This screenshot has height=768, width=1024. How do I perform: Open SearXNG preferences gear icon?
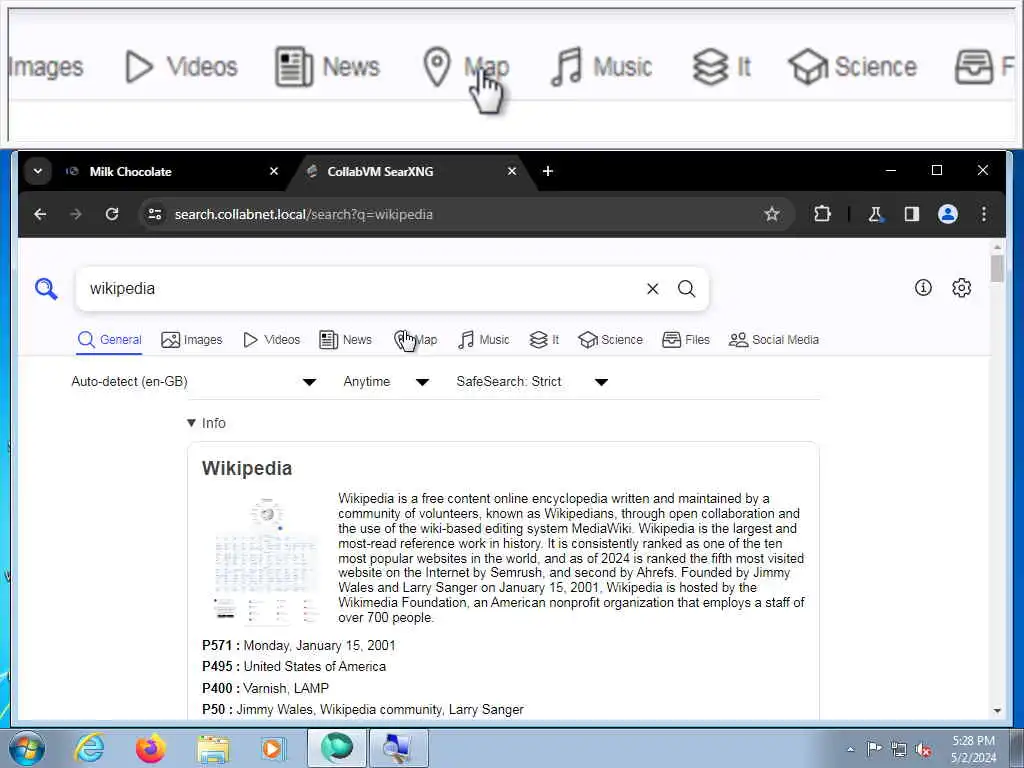click(961, 287)
